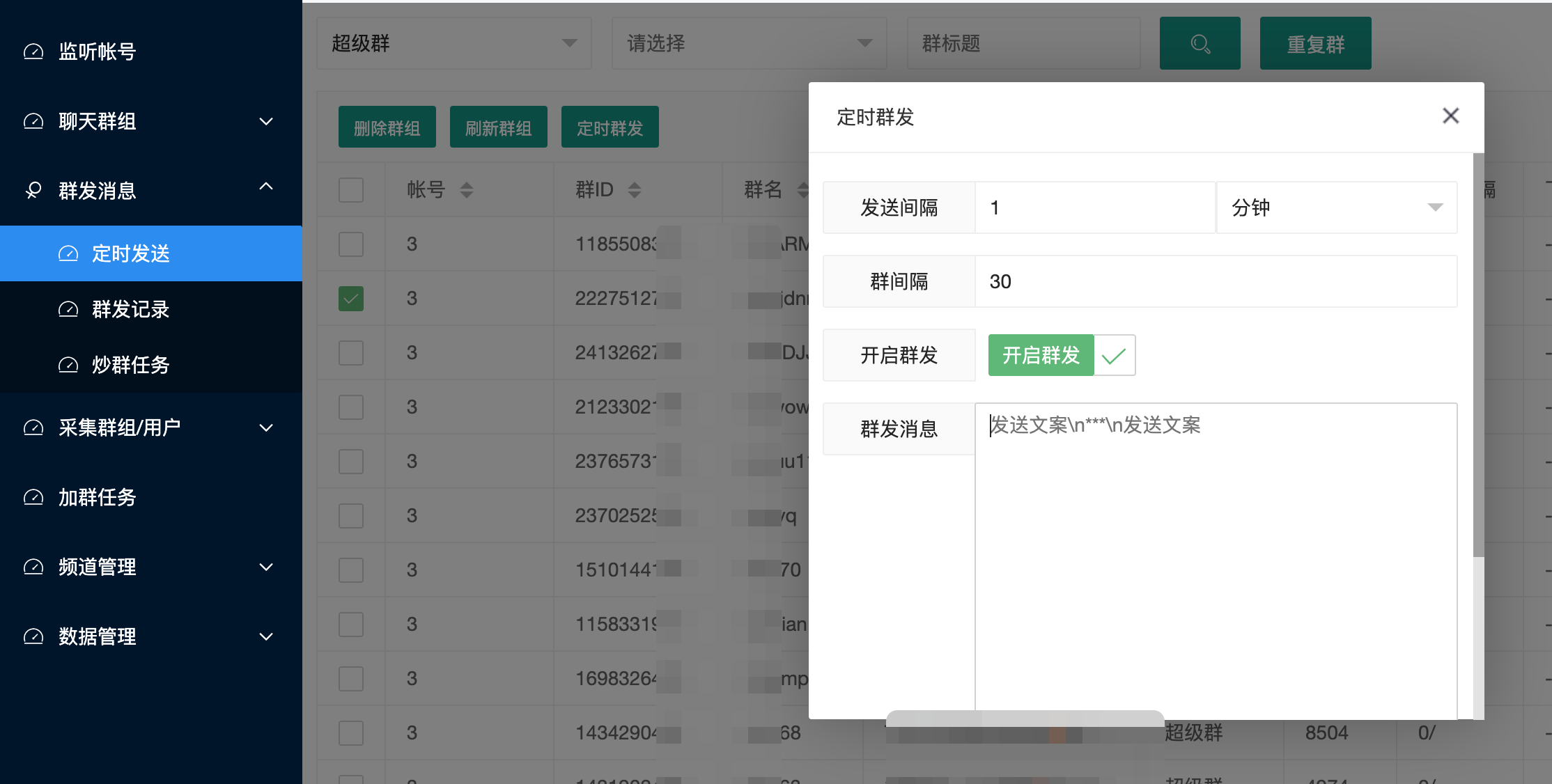The image size is (1552, 784).
Task: Sort by 群名 column arrows
Action: tap(802, 189)
